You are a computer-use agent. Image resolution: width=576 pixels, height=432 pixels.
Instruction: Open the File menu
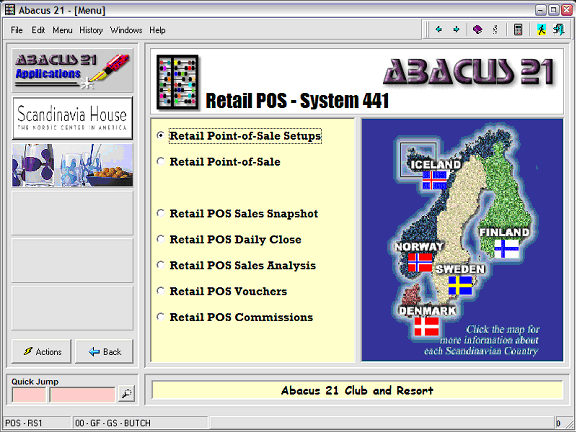pos(17,30)
